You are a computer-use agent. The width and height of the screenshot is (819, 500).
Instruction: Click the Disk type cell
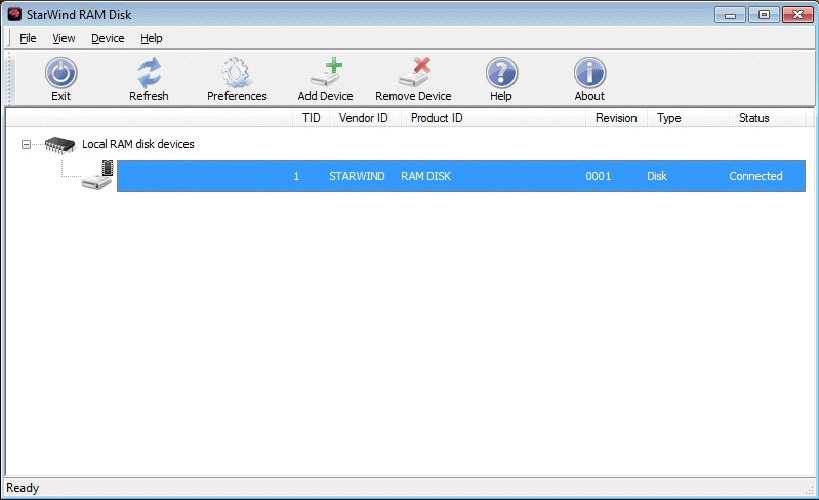(x=657, y=176)
